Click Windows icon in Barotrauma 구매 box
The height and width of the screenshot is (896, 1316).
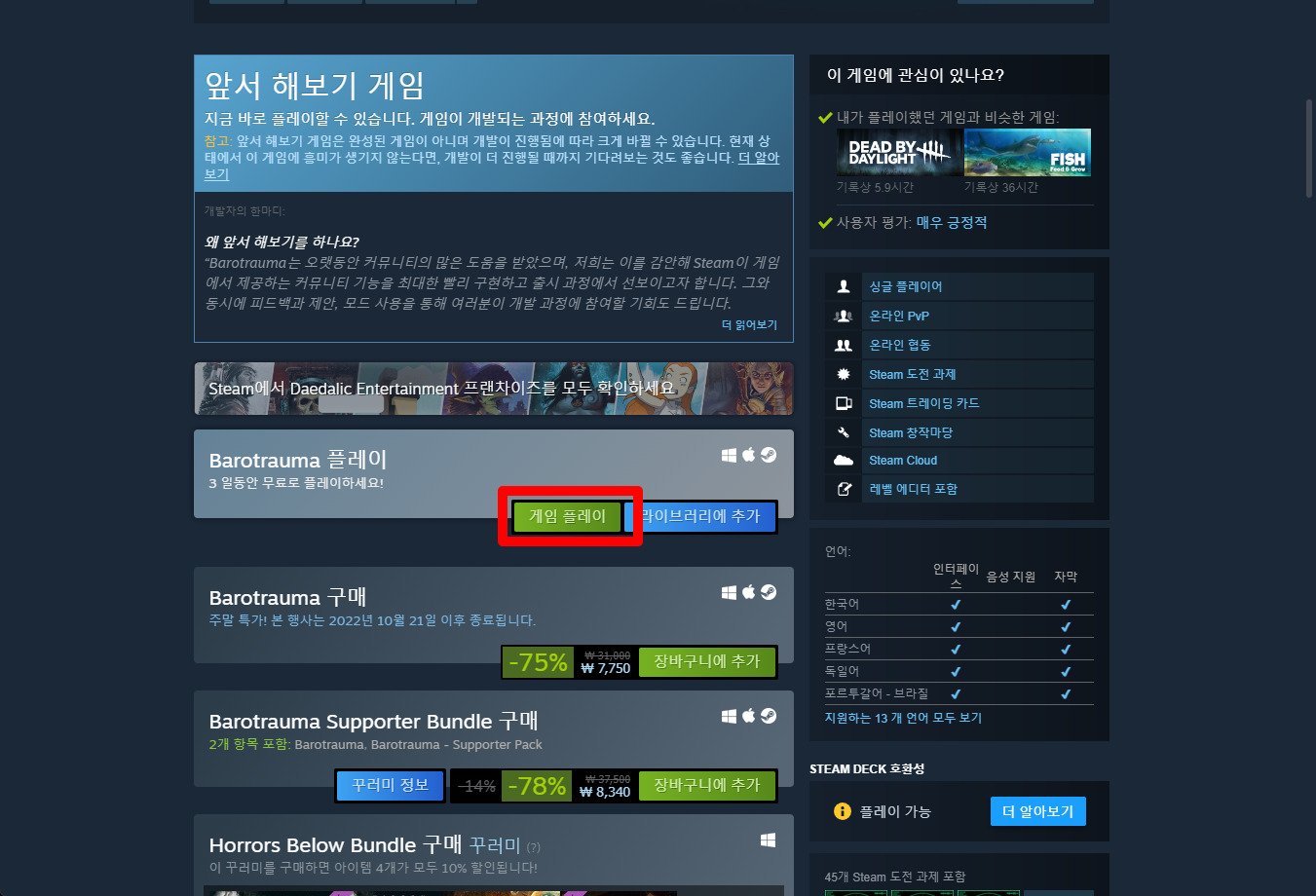729,592
